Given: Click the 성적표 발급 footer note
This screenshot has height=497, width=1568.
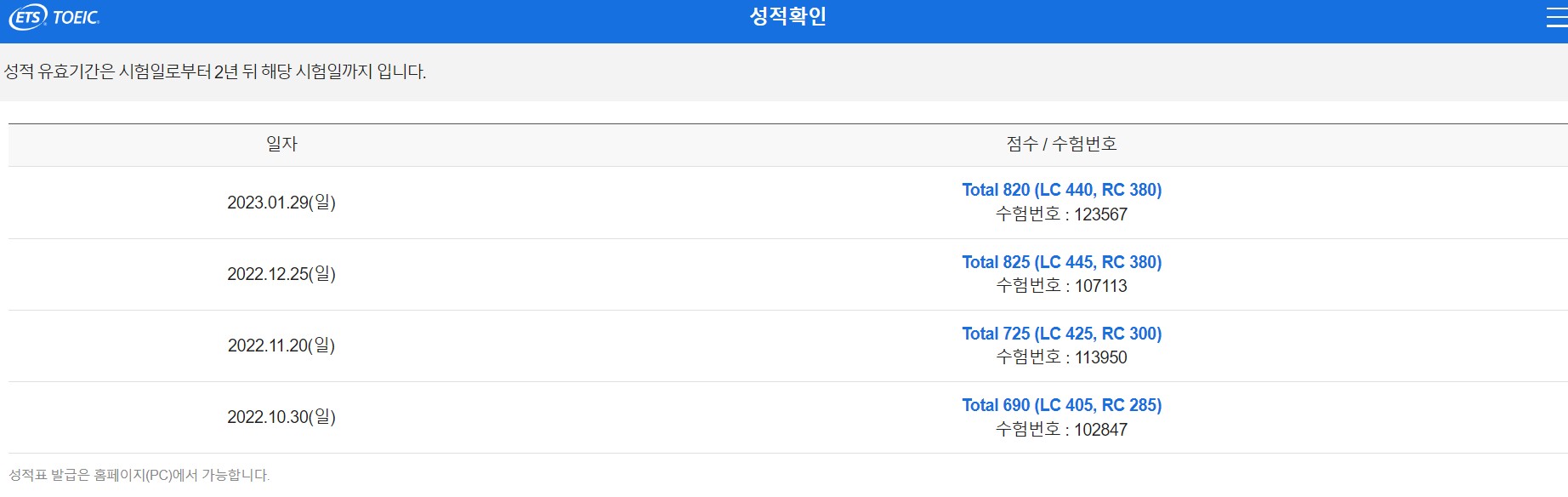Looking at the screenshot, I should [139, 475].
